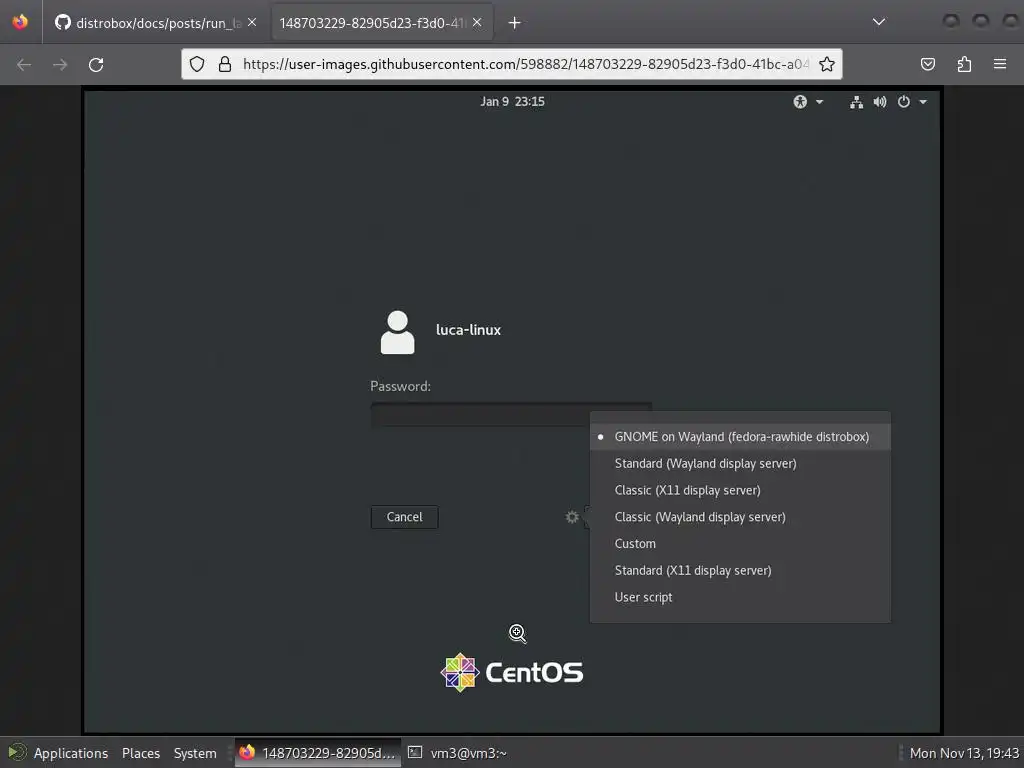Pick the User script session
The height and width of the screenshot is (768, 1024).
pos(740,598)
